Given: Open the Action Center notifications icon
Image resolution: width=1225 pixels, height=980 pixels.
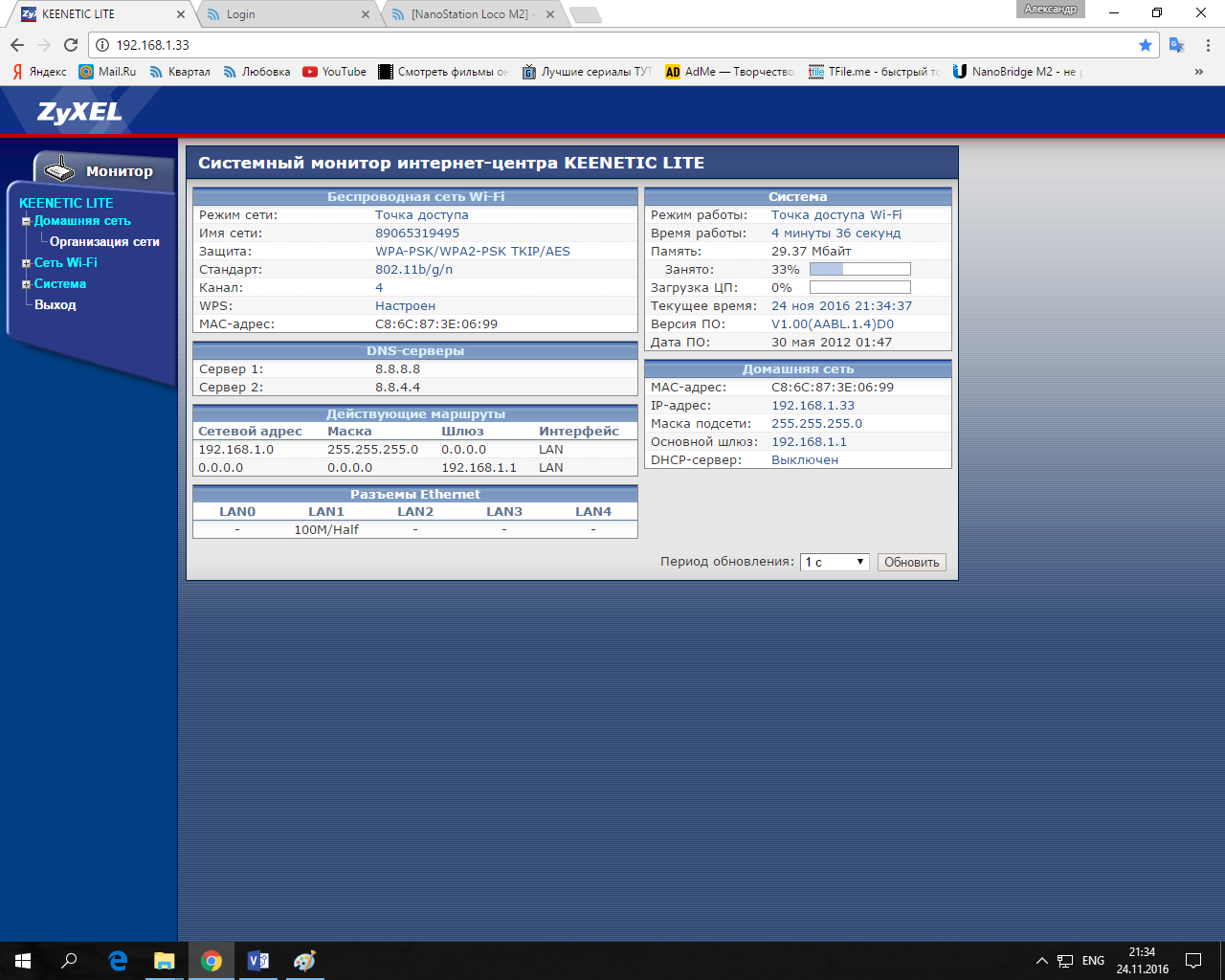Looking at the screenshot, I should pyautogui.click(x=1193, y=961).
